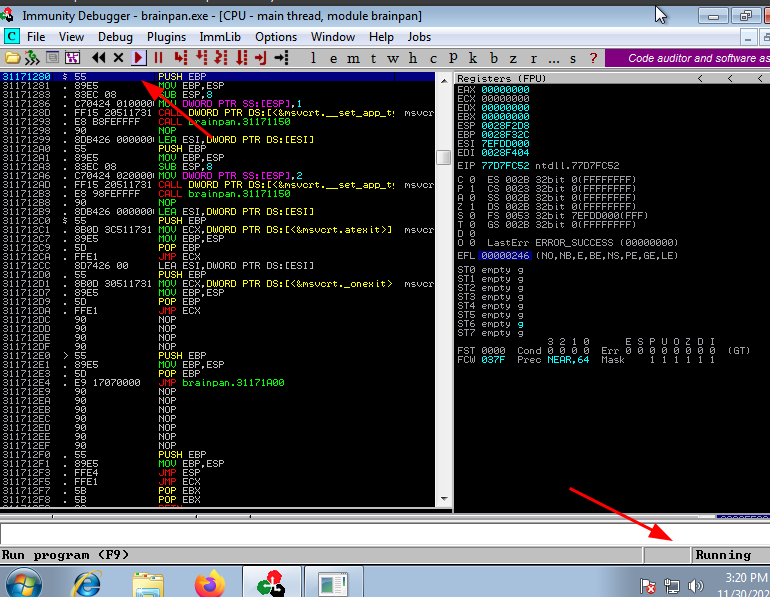Open the Help menu
Screen dimensions: 770x597
point(382,37)
